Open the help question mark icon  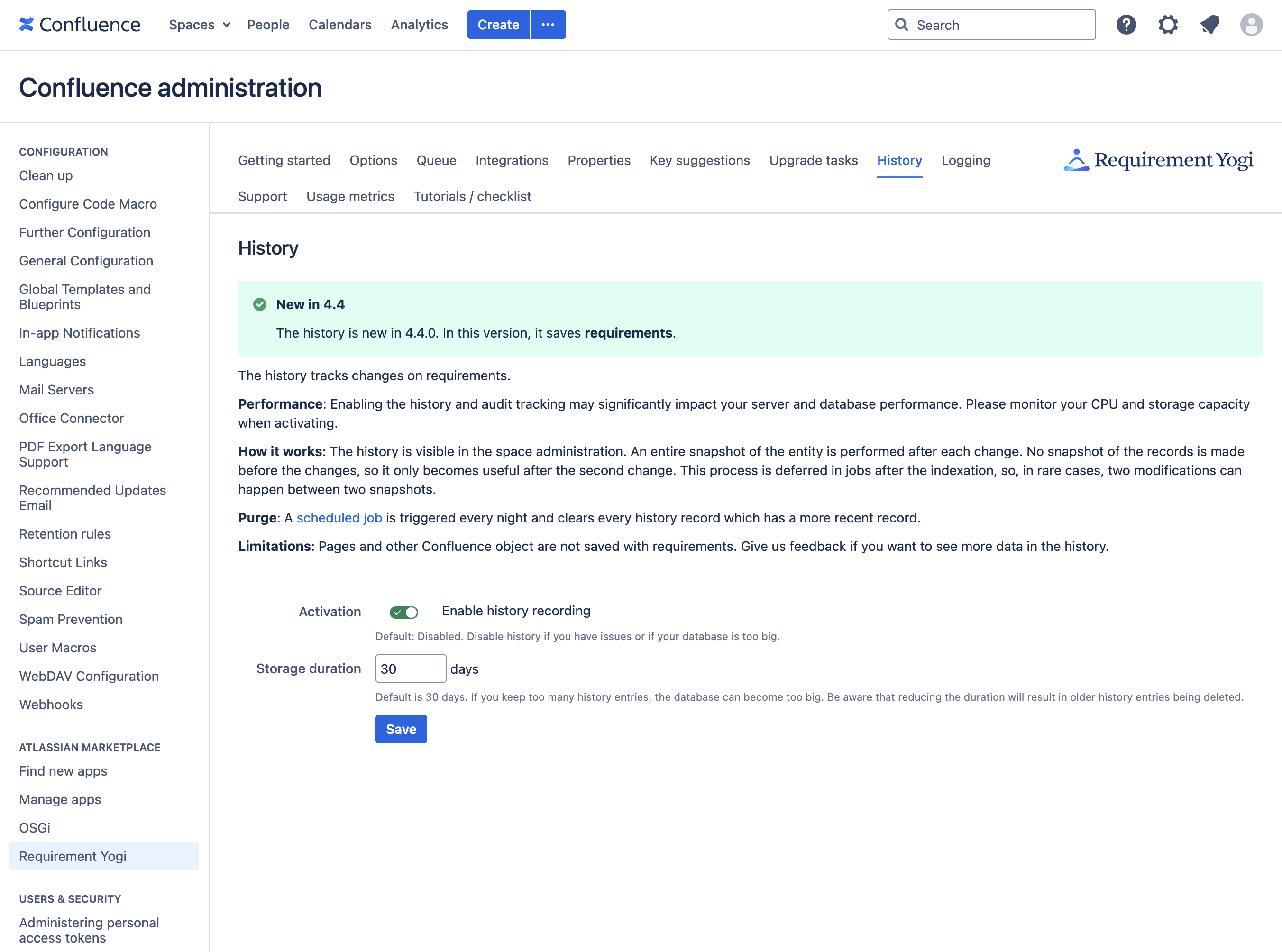click(1126, 24)
